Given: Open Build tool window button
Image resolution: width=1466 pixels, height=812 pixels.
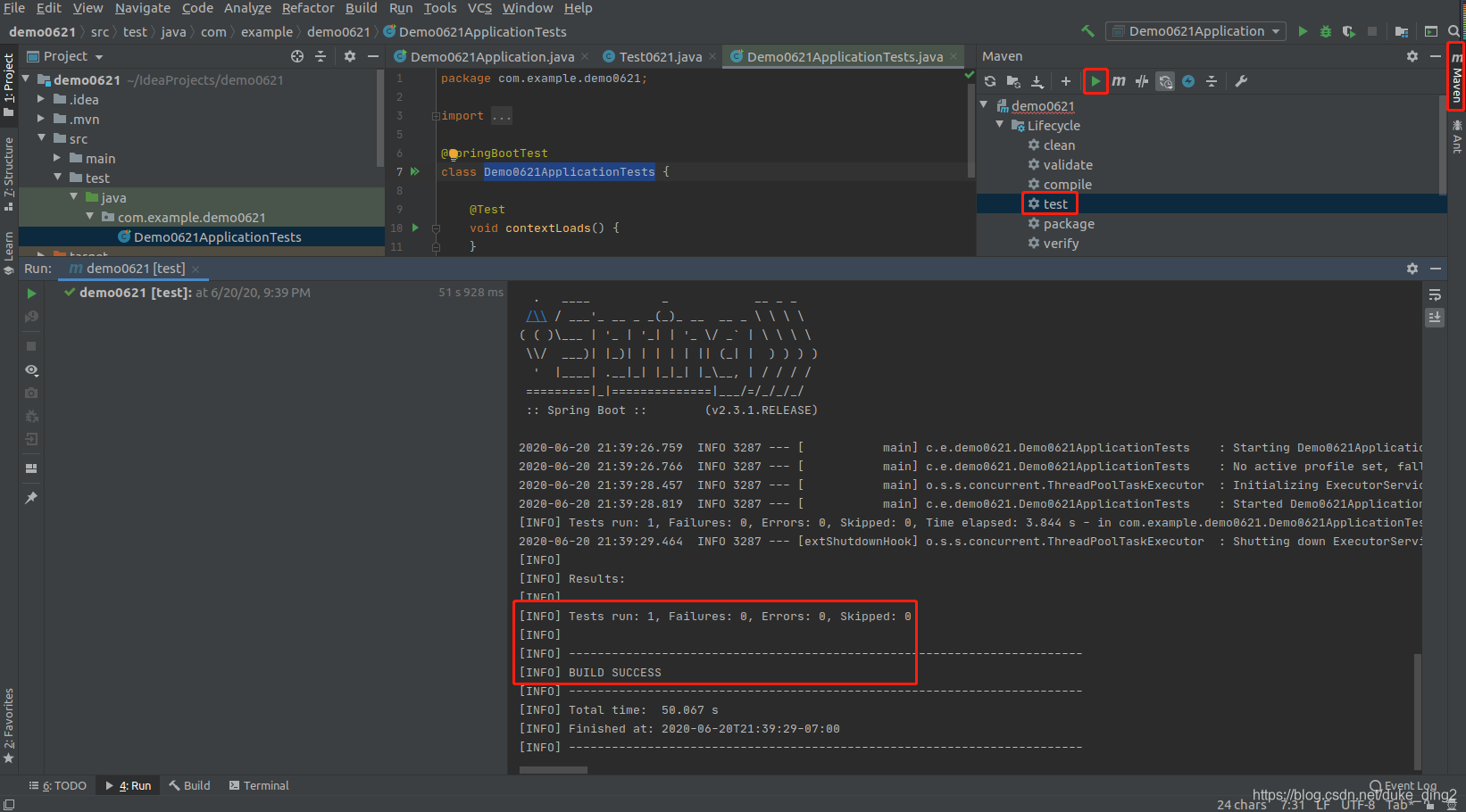Looking at the screenshot, I should (x=190, y=786).
